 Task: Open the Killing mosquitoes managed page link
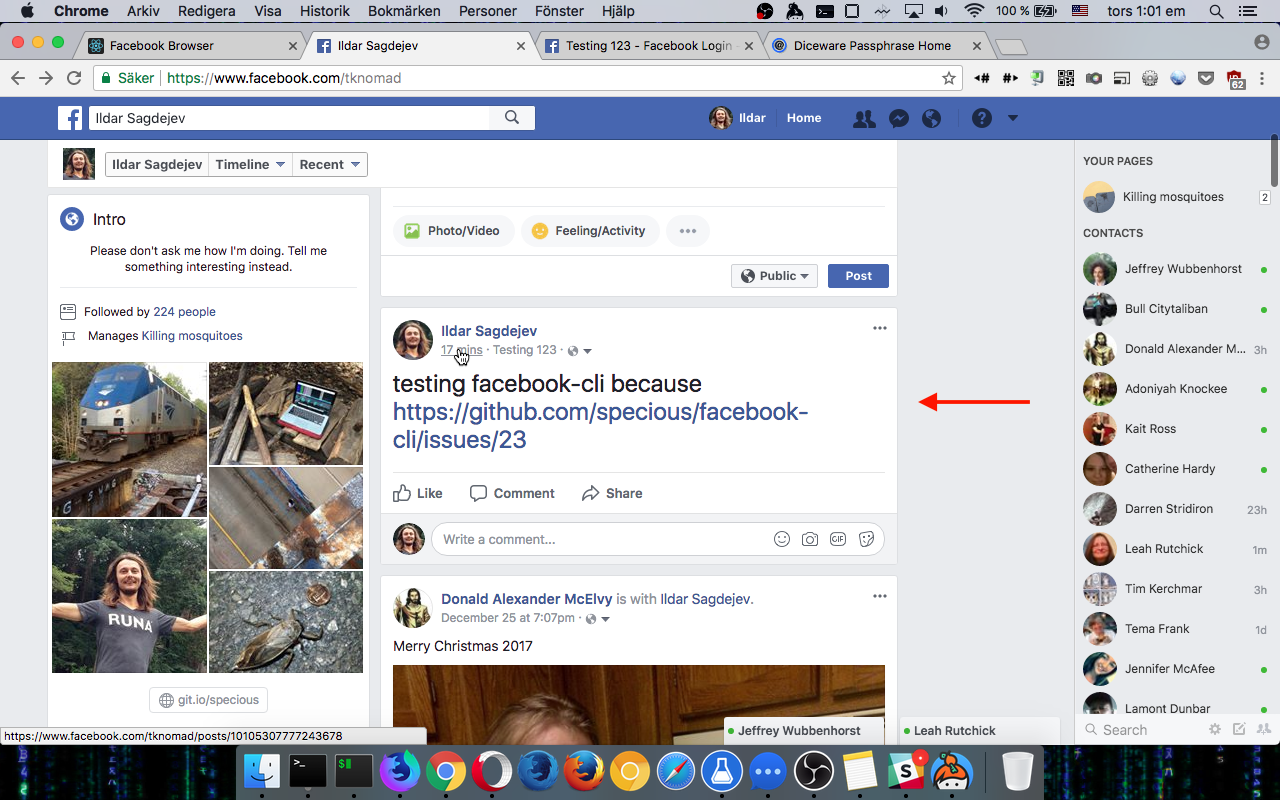click(192, 336)
